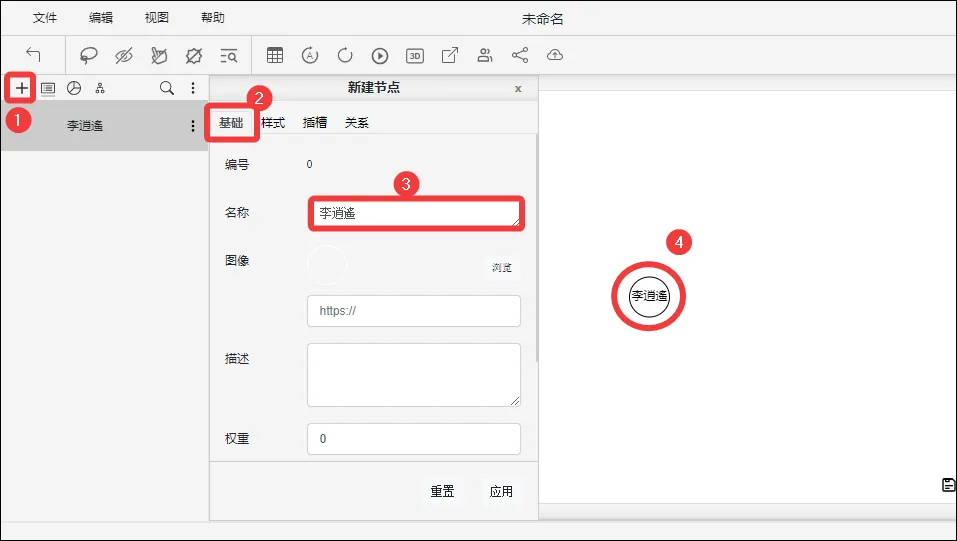Open the list search filter icon
The height and width of the screenshot is (541, 957).
click(x=229, y=56)
